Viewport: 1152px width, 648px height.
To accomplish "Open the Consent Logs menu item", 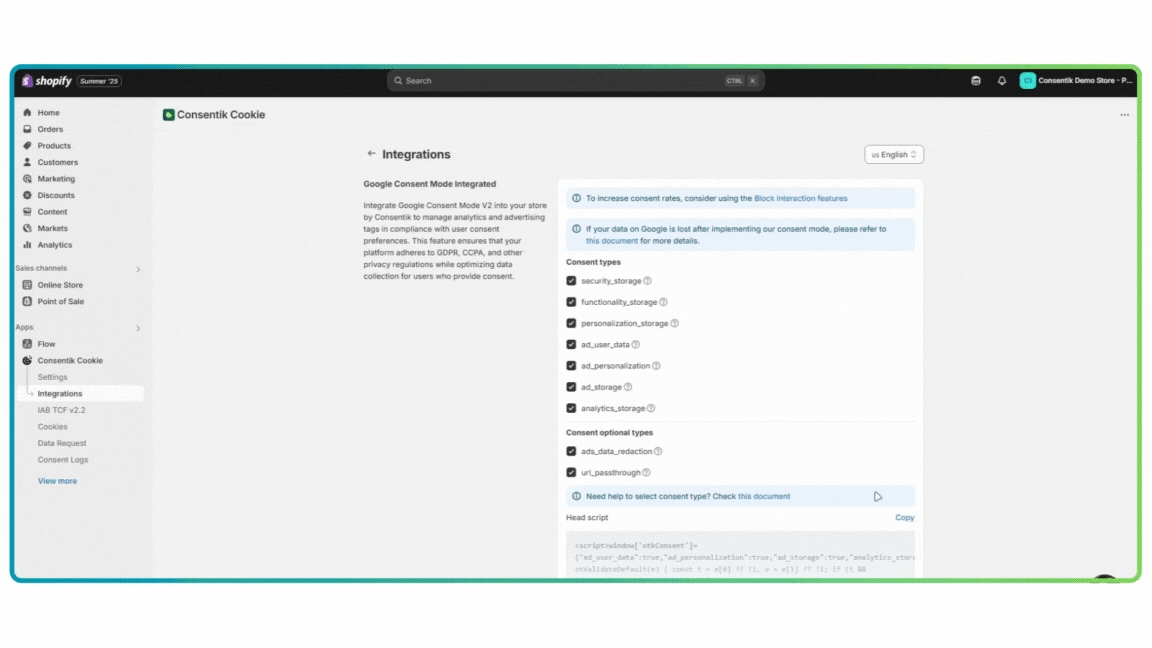I will [62, 460].
